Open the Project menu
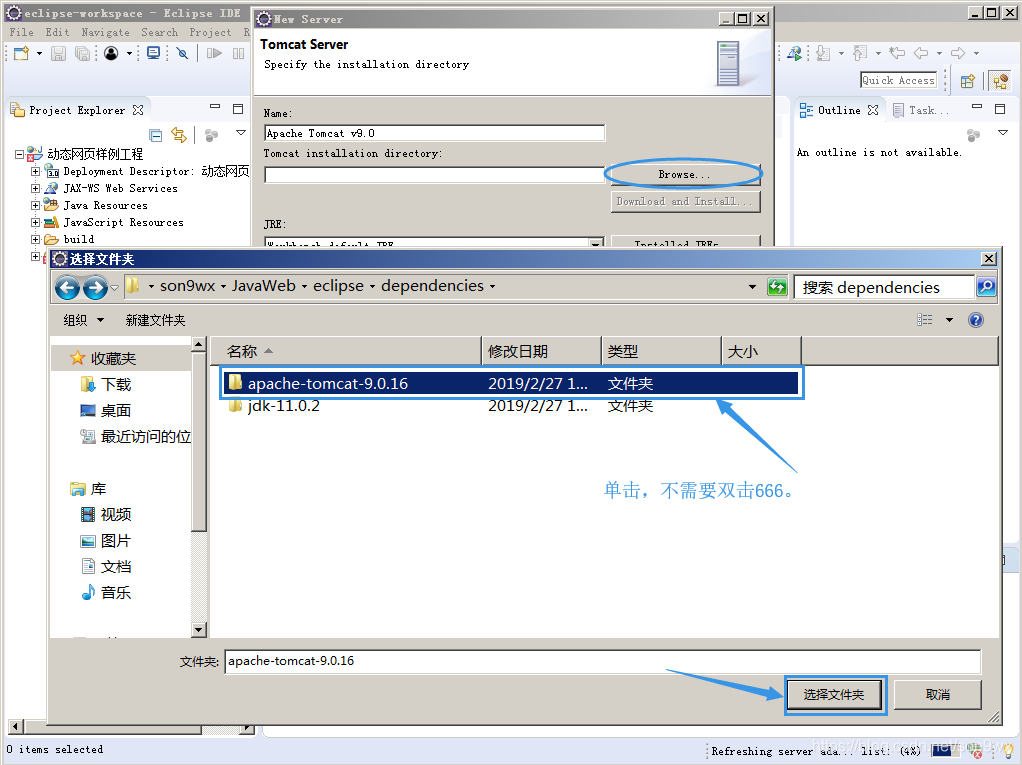The image size is (1022, 765). pos(211,32)
